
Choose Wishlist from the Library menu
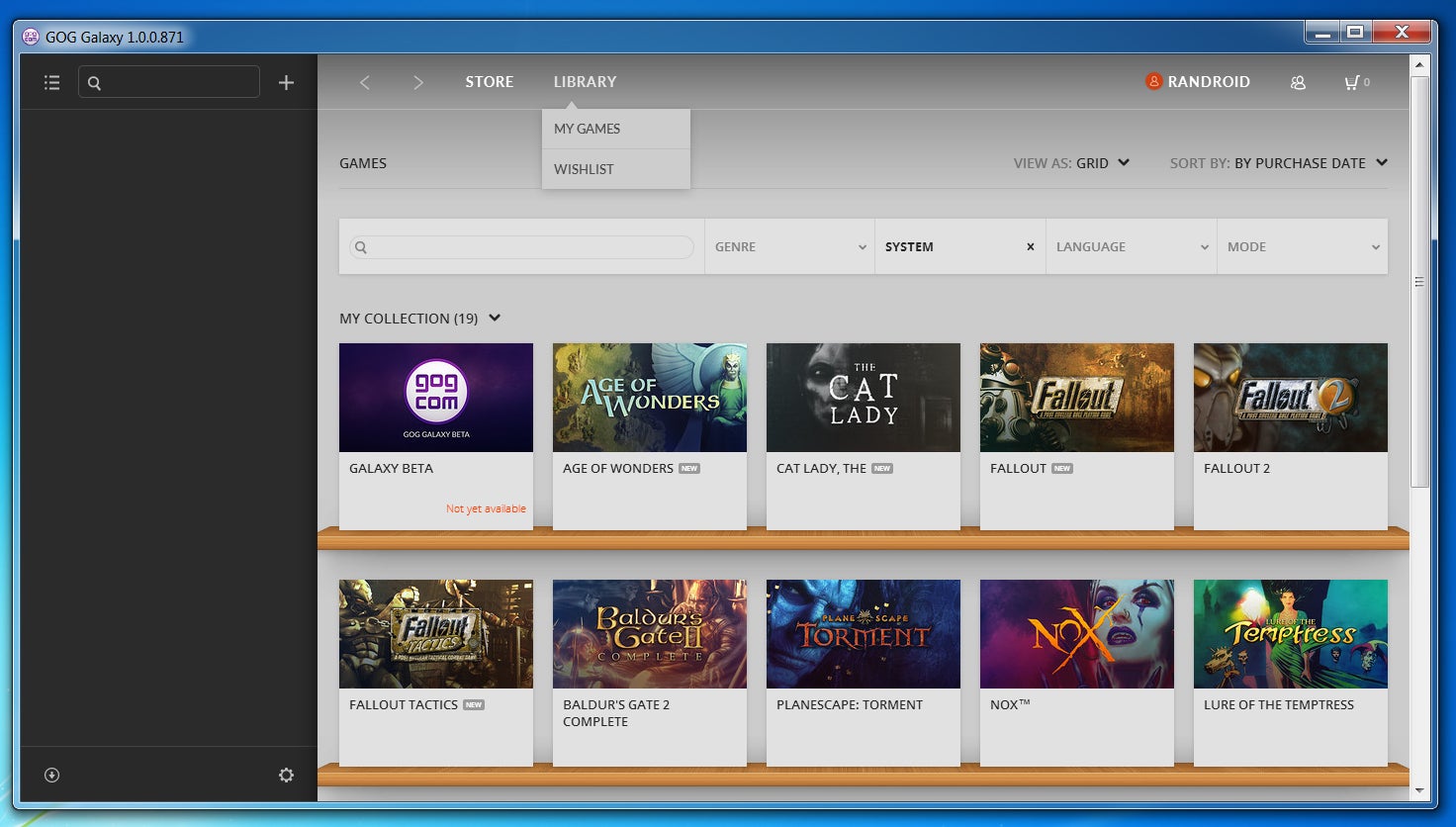pyautogui.click(x=584, y=169)
